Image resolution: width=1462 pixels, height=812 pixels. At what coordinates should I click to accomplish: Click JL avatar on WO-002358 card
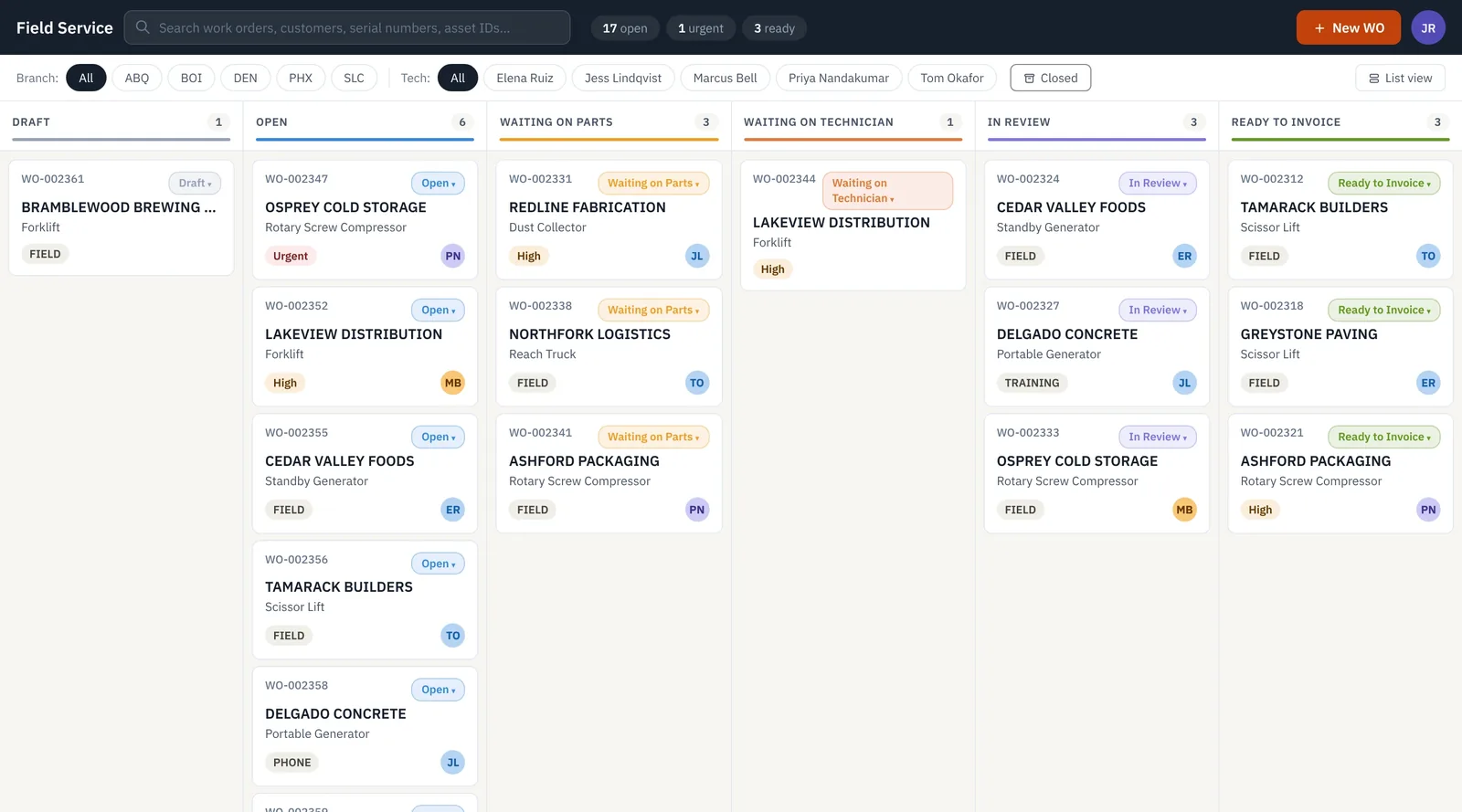click(452, 763)
